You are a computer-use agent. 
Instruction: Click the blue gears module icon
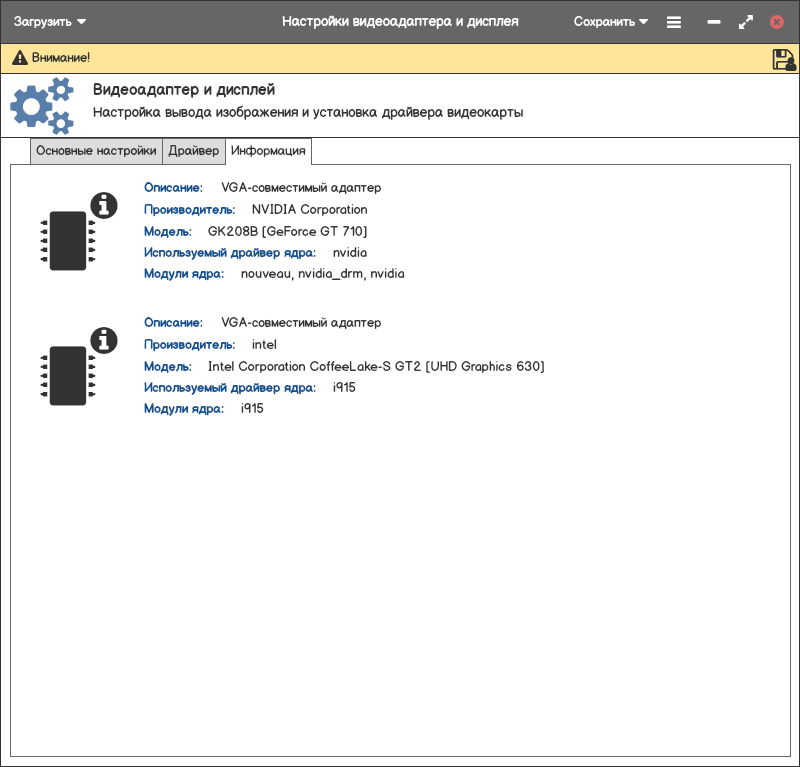tap(42, 105)
